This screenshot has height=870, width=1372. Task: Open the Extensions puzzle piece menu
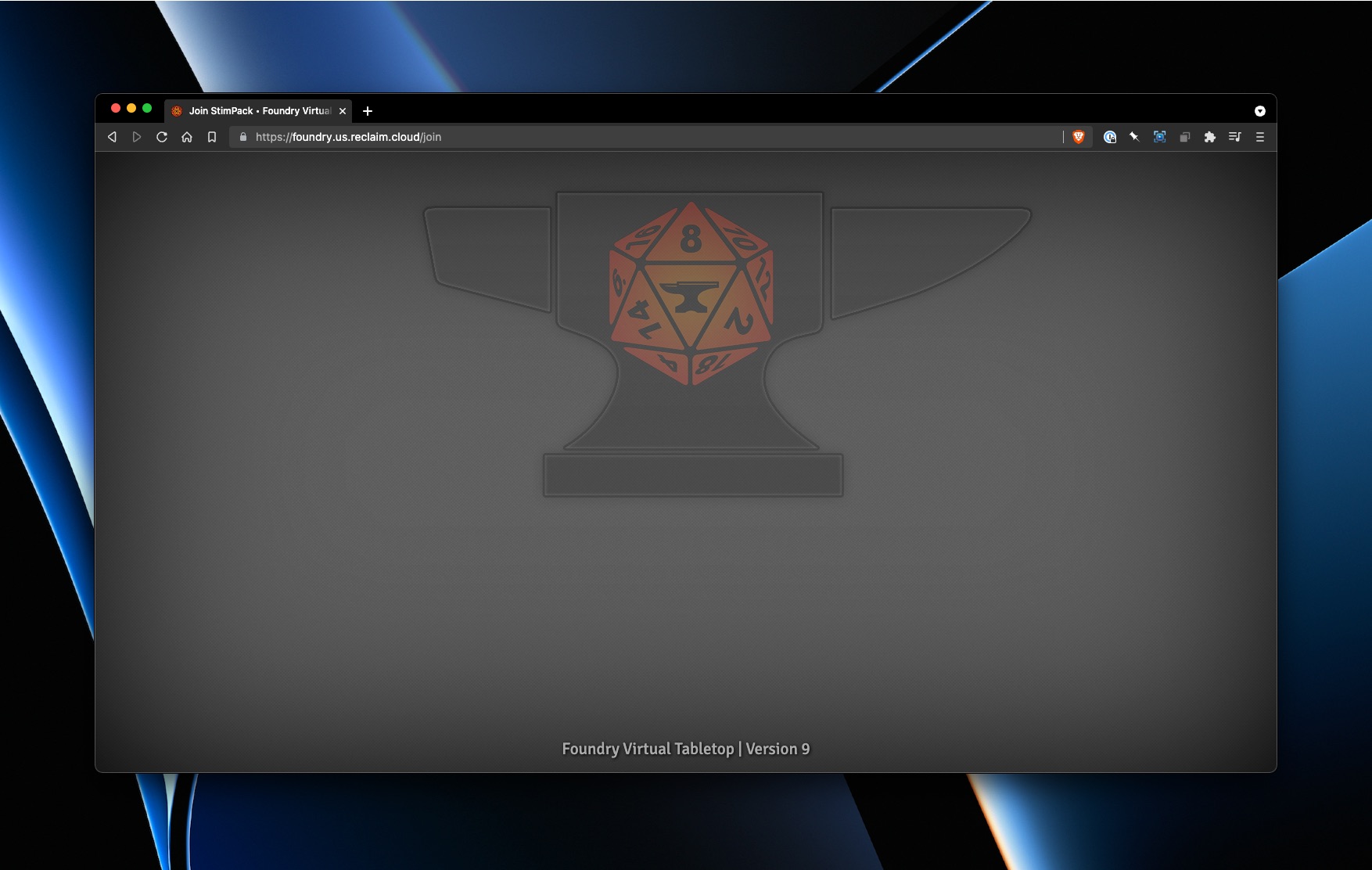1210,137
